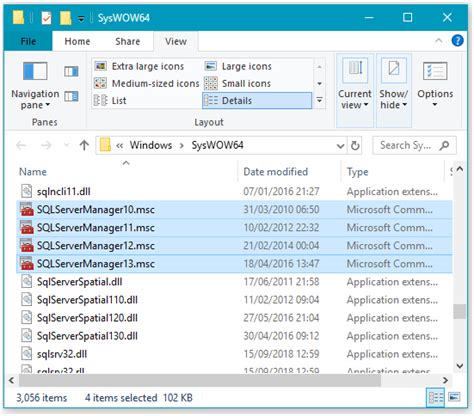Click Windows in the address breadcrumb
Image resolution: width=474 pixels, height=416 pixels.
tap(151, 145)
